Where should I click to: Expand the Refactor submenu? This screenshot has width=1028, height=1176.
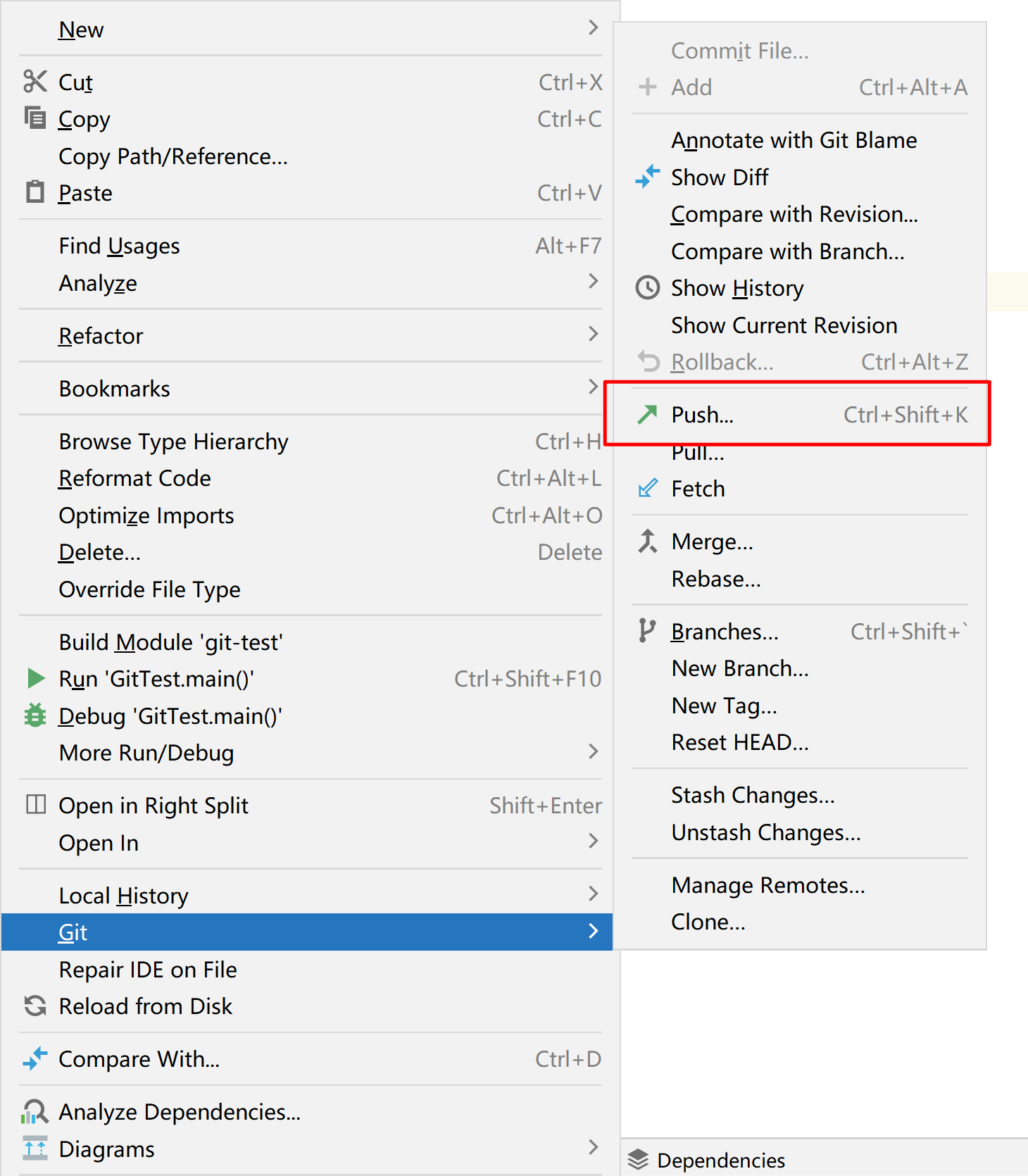coord(593,334)
